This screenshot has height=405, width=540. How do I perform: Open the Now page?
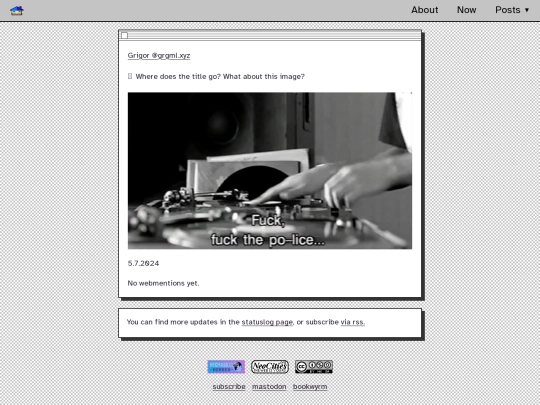click(466, 10)
